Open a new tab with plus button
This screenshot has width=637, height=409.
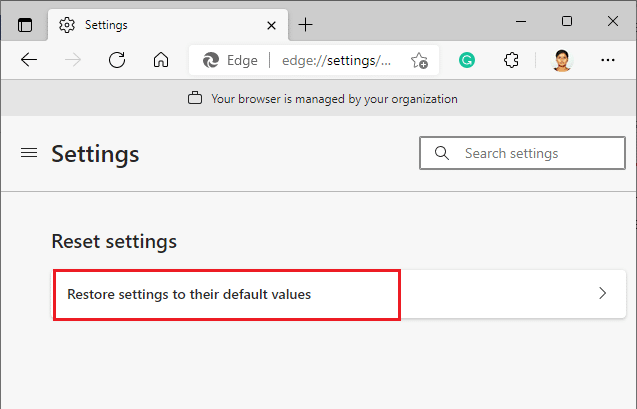pyautogui.click(x=306, y=23)
